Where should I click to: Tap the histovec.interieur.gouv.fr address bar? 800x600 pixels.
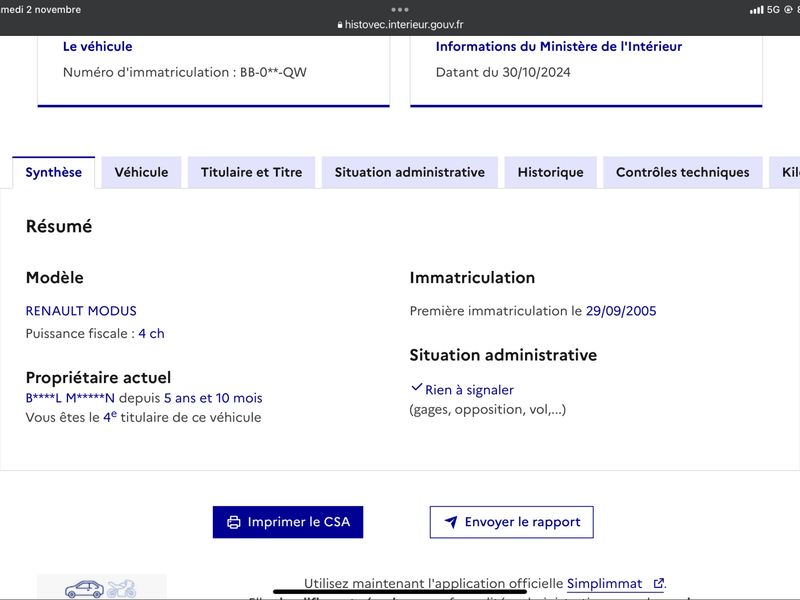400,24
